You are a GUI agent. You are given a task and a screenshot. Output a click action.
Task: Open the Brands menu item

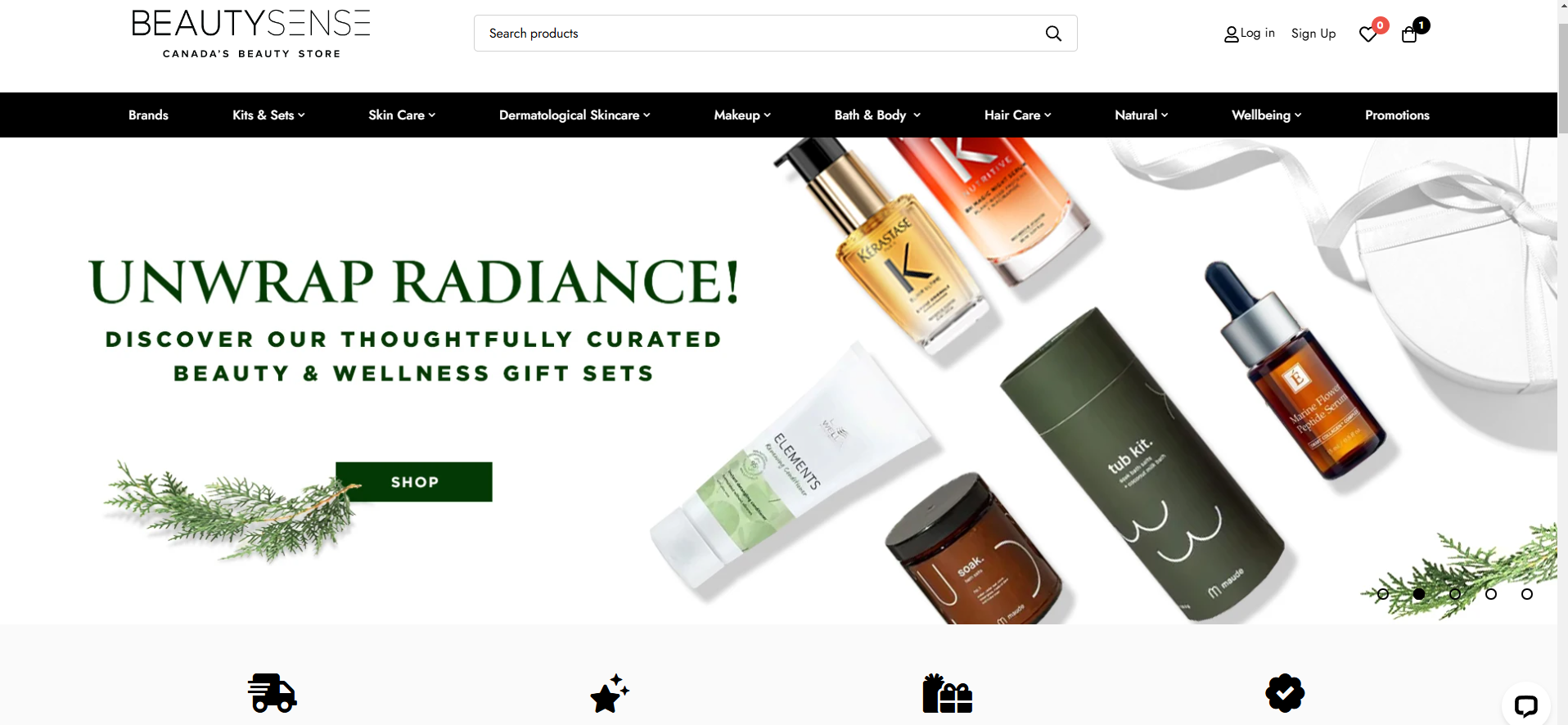click(148, 115)
